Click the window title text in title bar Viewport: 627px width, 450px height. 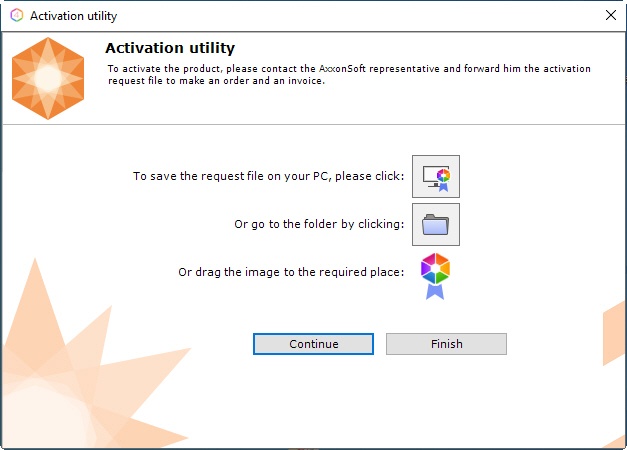point(73,15)
